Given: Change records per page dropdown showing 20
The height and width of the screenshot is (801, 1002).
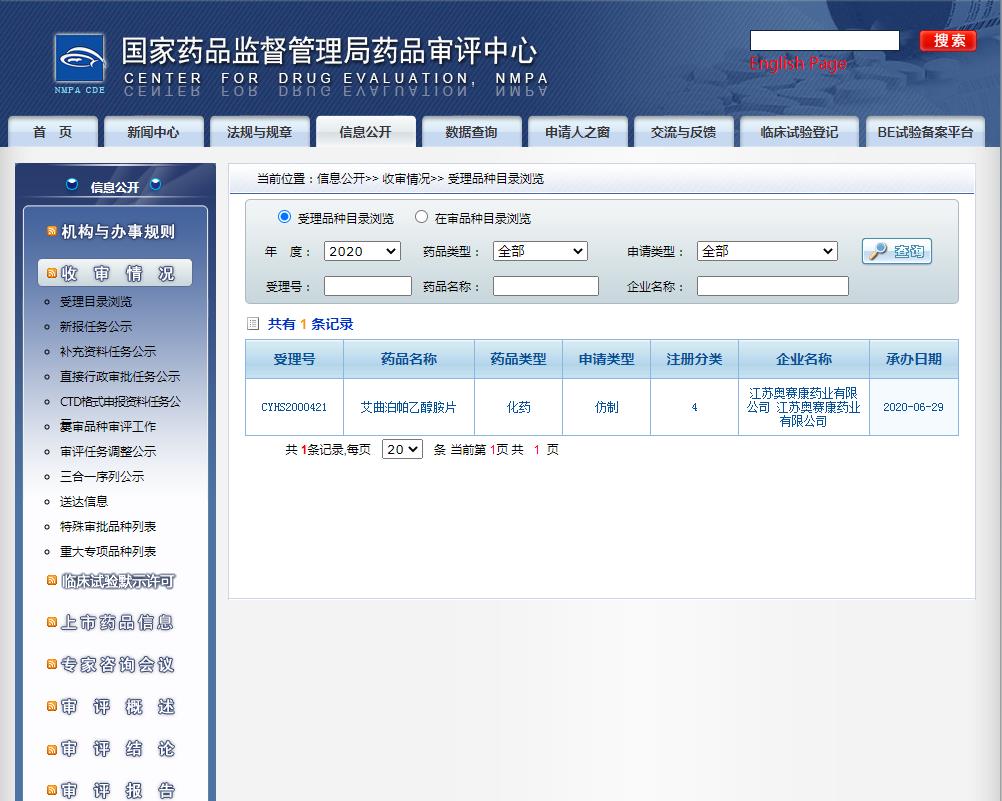Looking at the screenshot, I should tap(402, 450).
